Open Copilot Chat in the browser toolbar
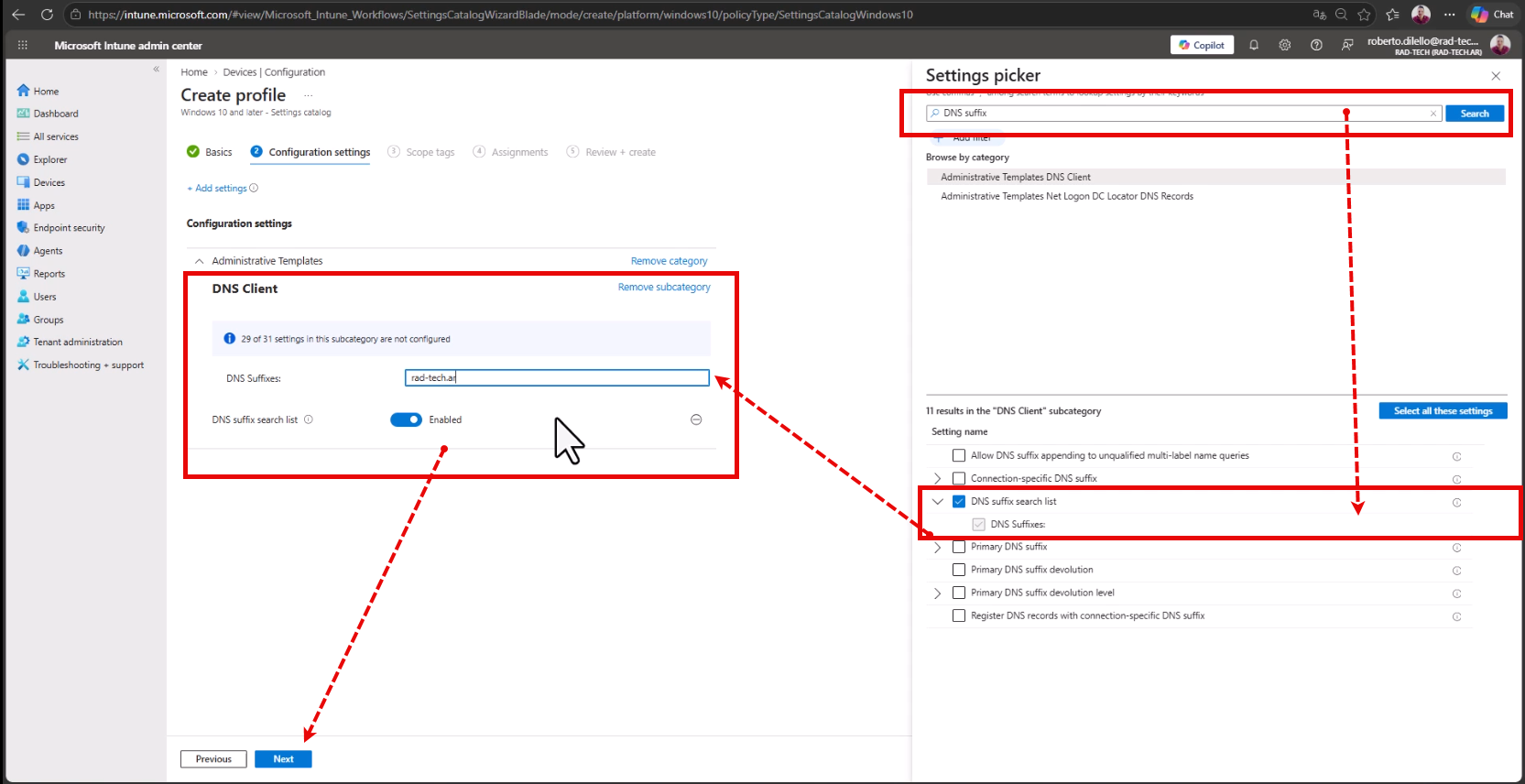1525x784 pixels. [x=1492, y=15]
